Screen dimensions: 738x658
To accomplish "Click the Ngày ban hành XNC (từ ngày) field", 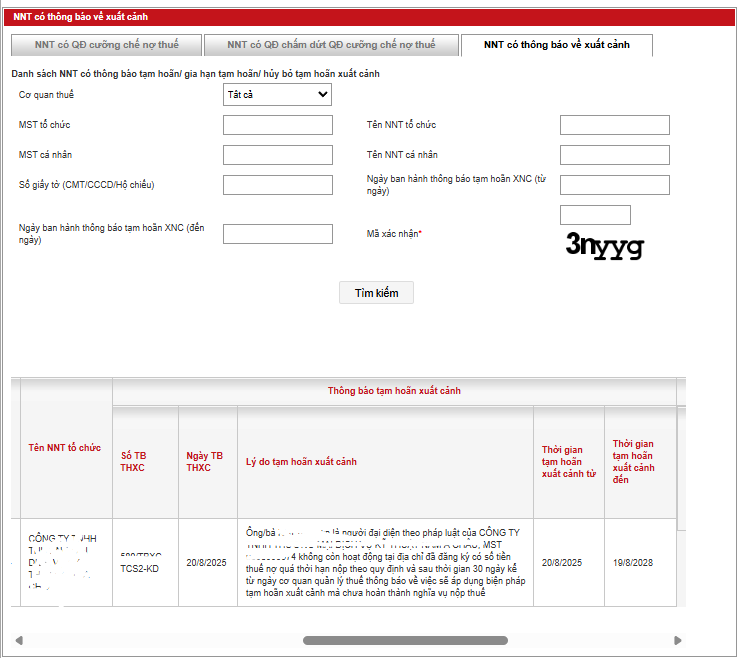I will (x=614, y=185).
